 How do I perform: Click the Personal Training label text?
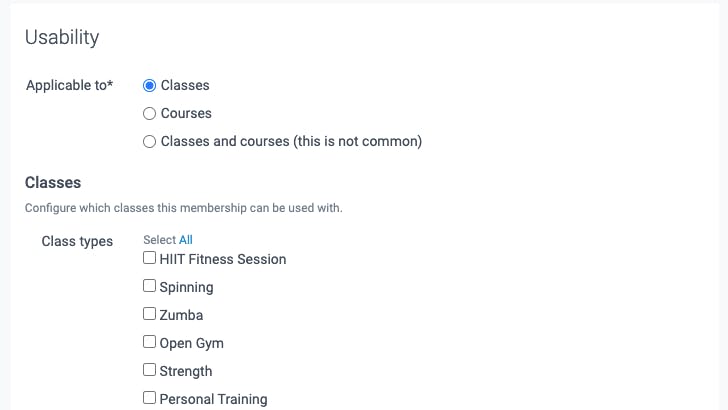point(214,399)
